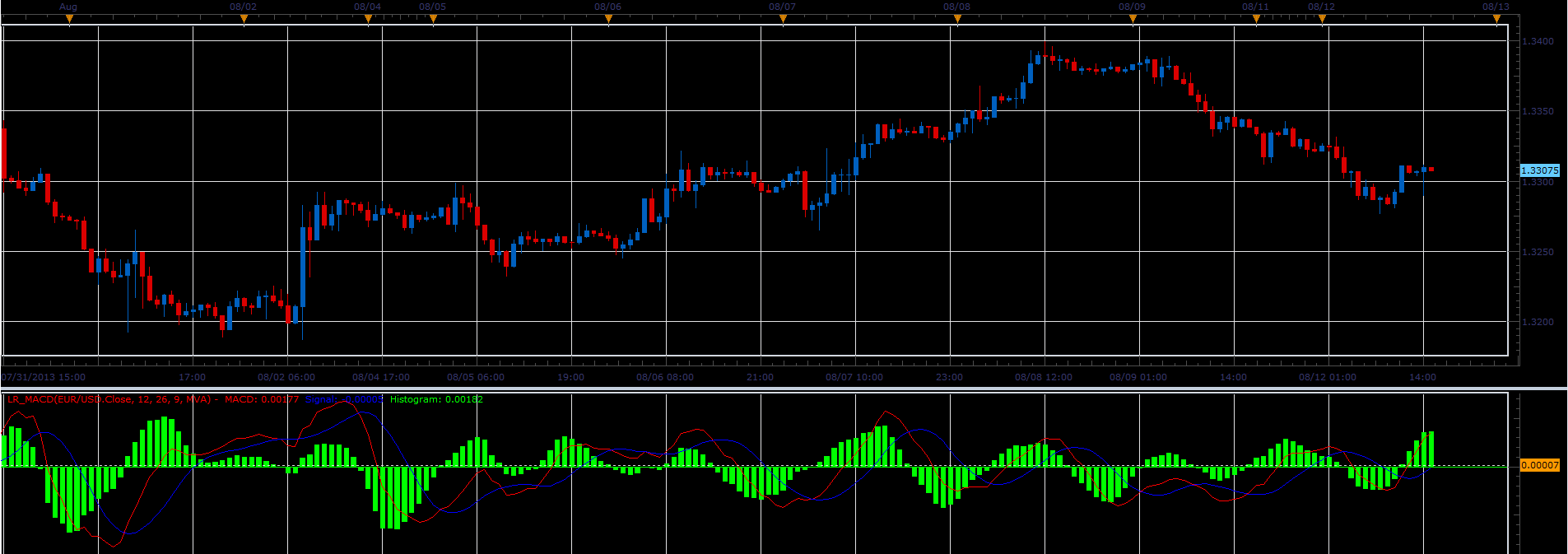
Task: Click the 1.3250 price axis label
Action: pos(1538,252)
